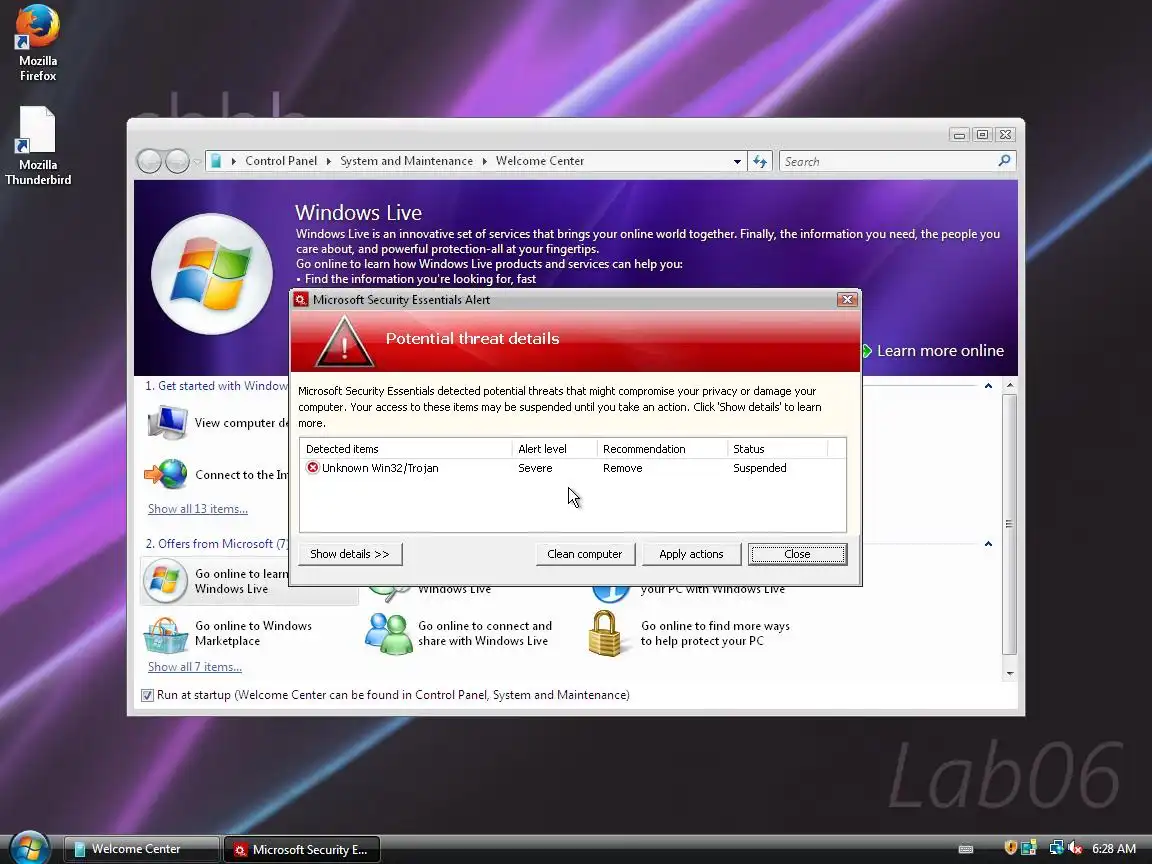
Task: Click the Windows Security shield tray icon
Action: 1010,848
